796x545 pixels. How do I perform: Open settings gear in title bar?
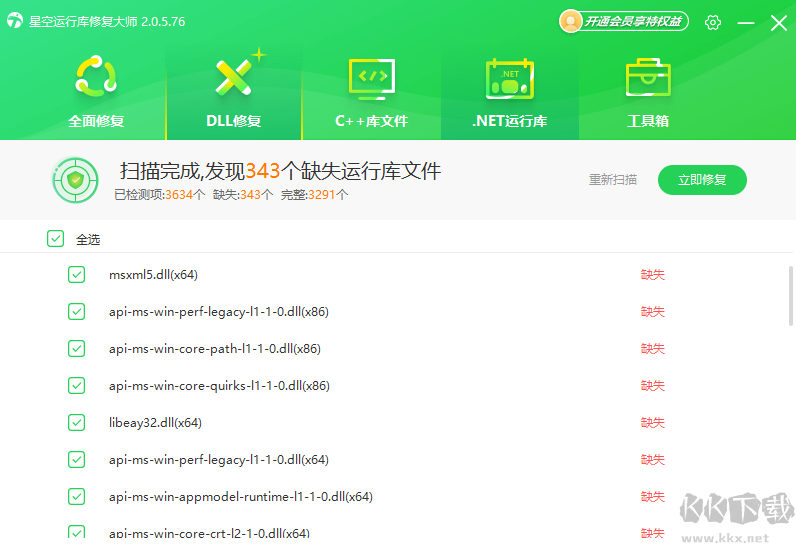(x=713, y=22)
